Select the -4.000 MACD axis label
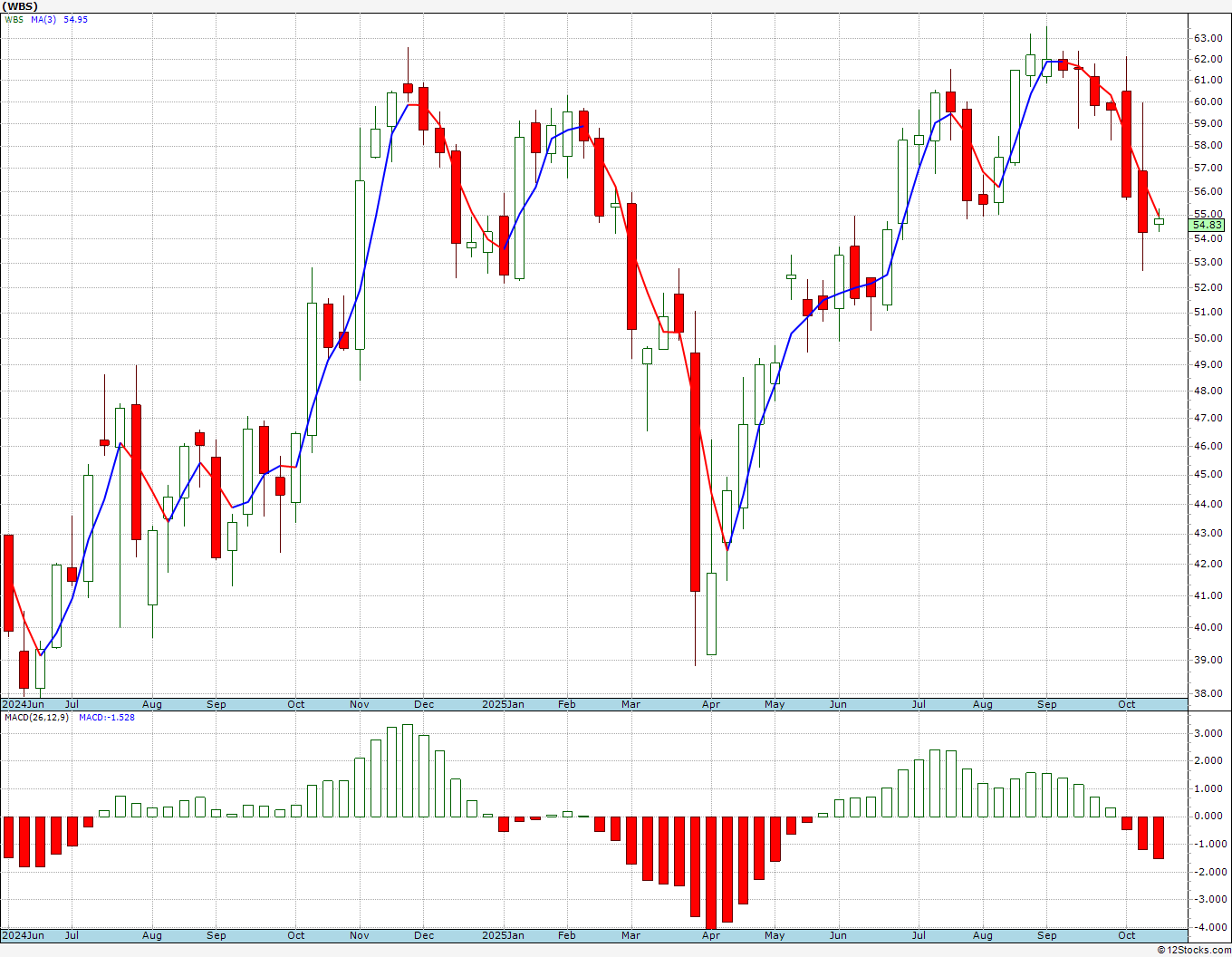Viewport: 1232px width, 957px height. click(x=1209, y=927)
